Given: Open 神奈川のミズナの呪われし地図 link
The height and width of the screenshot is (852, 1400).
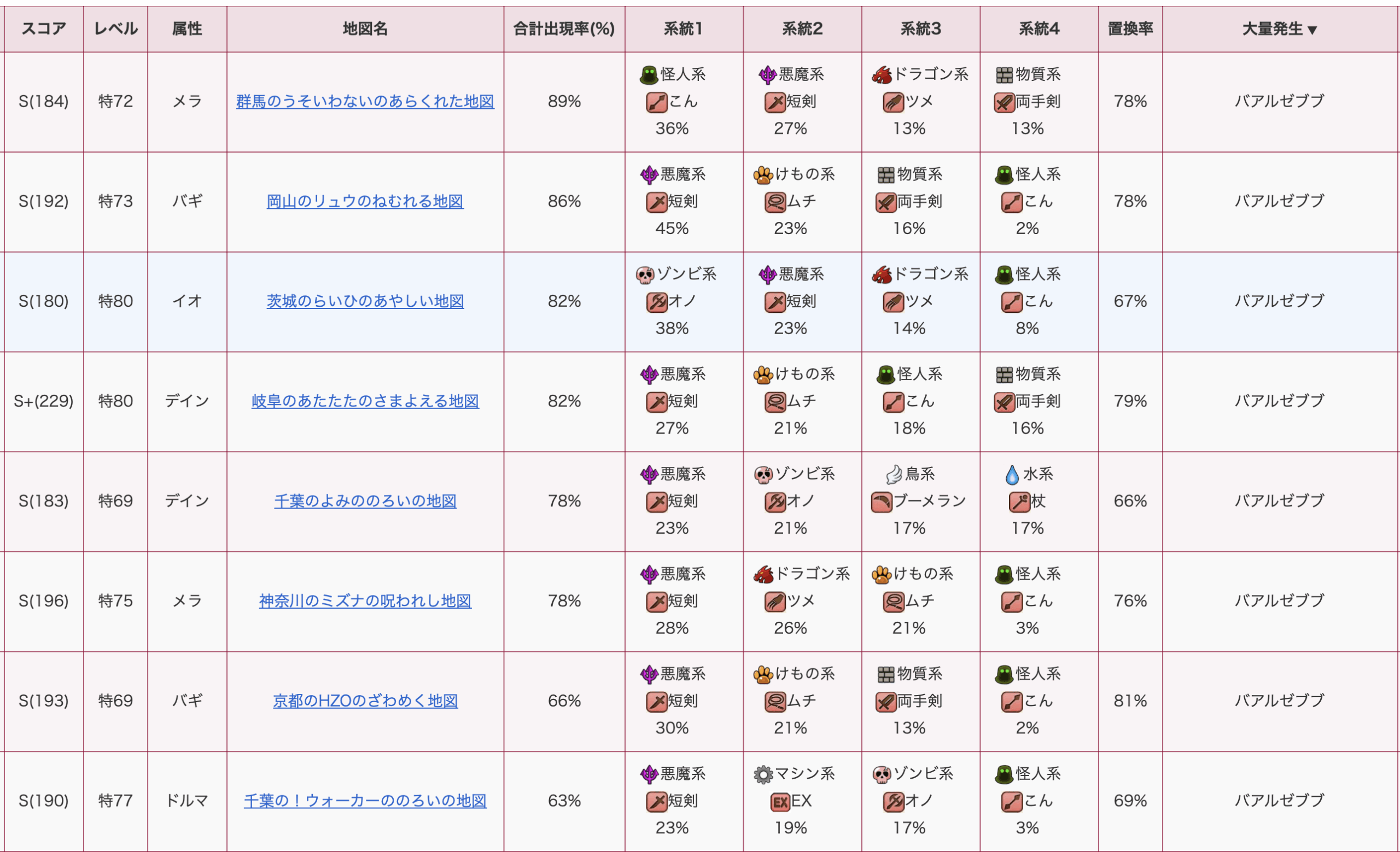Looking at the screenshot, I should pyautogui.click(x=365, y=602).
